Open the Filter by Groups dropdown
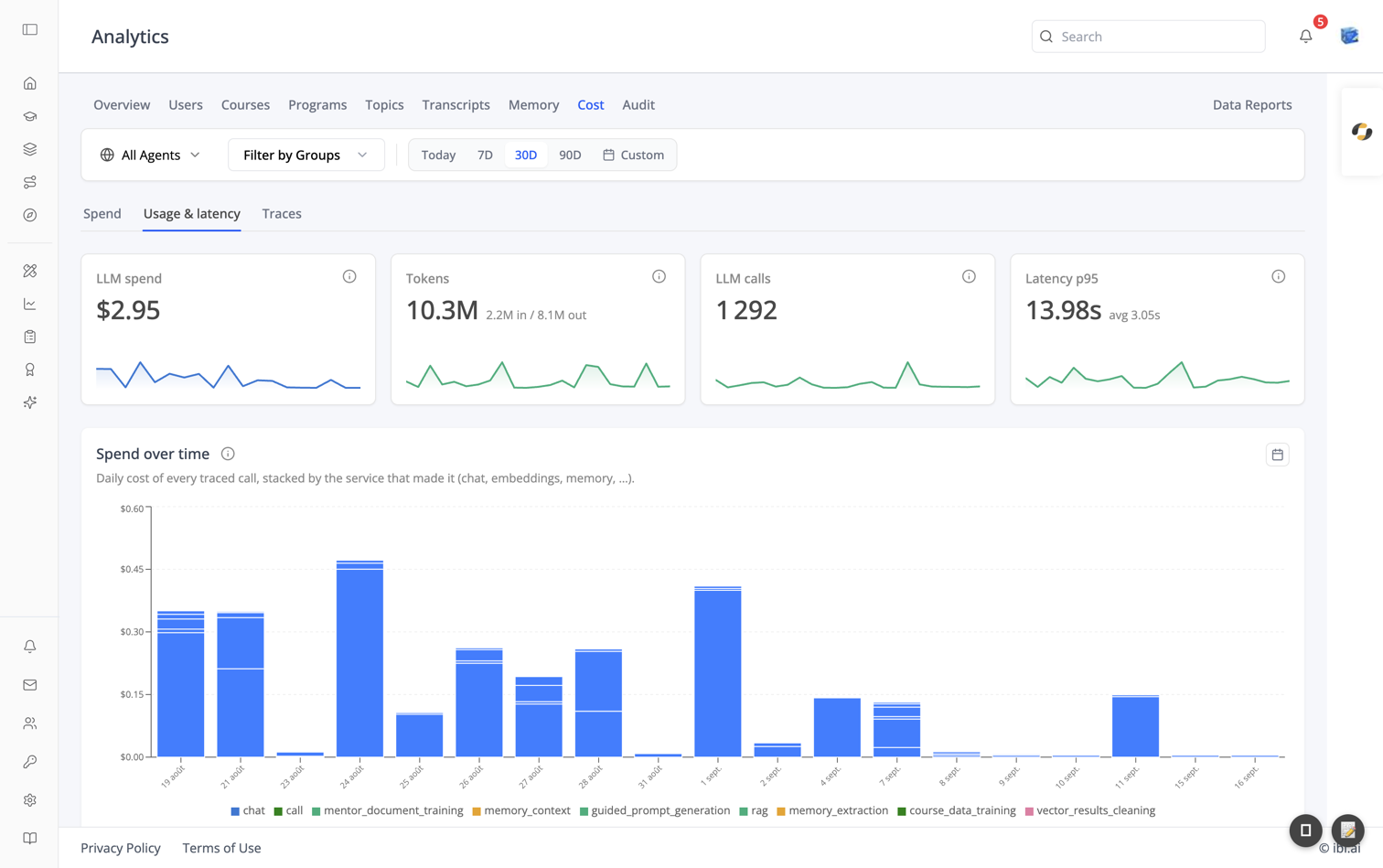The image size is (1383, 868). [x=306, y=155]
